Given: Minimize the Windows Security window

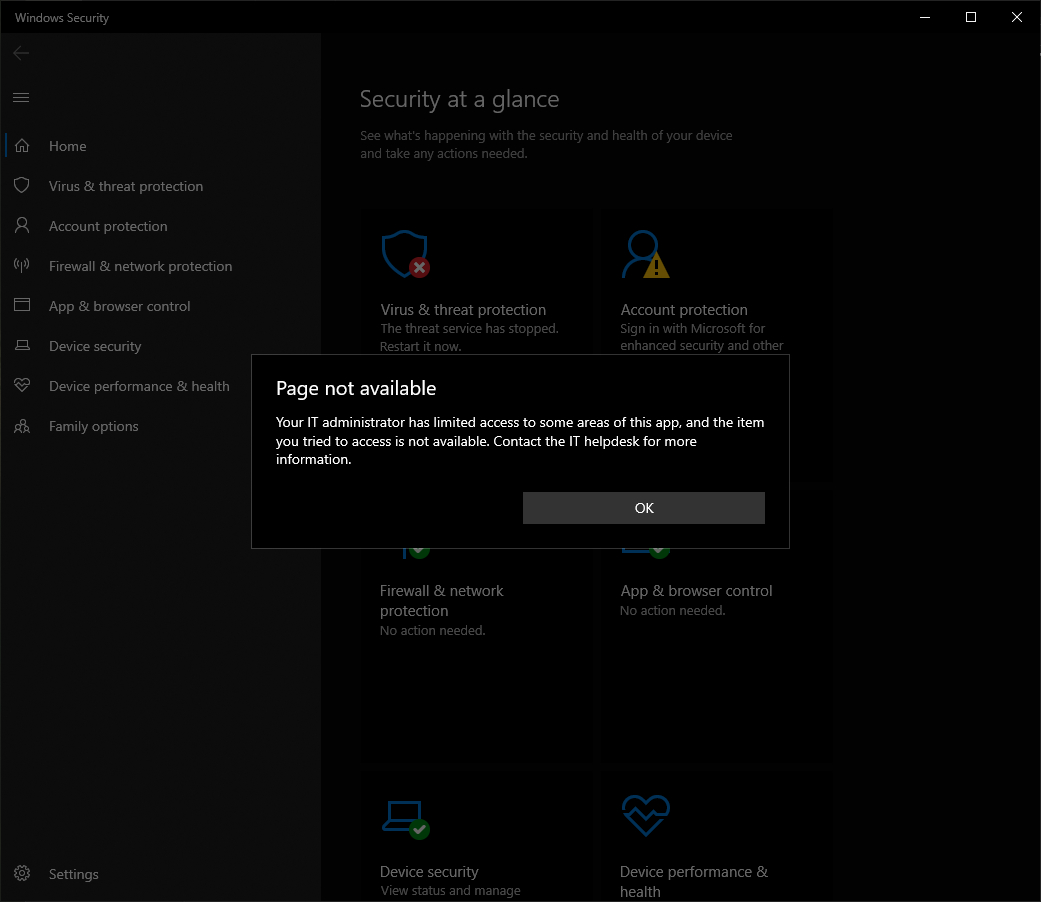Looking at the screenshot, I should [x=925, y=17].
